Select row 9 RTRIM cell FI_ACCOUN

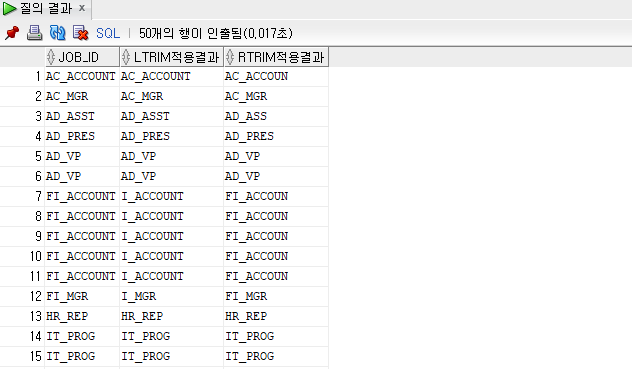(x=276, y=236)
